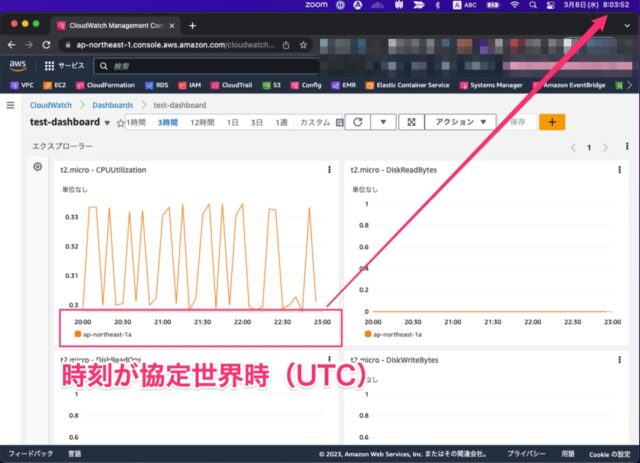Open EC2 bookmark shortcut
Screen dimensions: 640x463
click(54, 85)
